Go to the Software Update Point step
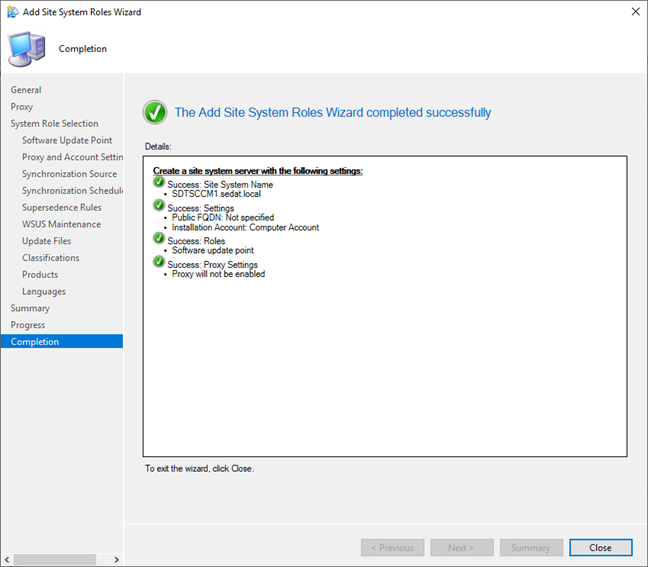Viewport: 648px width, 567px height. 67,140
